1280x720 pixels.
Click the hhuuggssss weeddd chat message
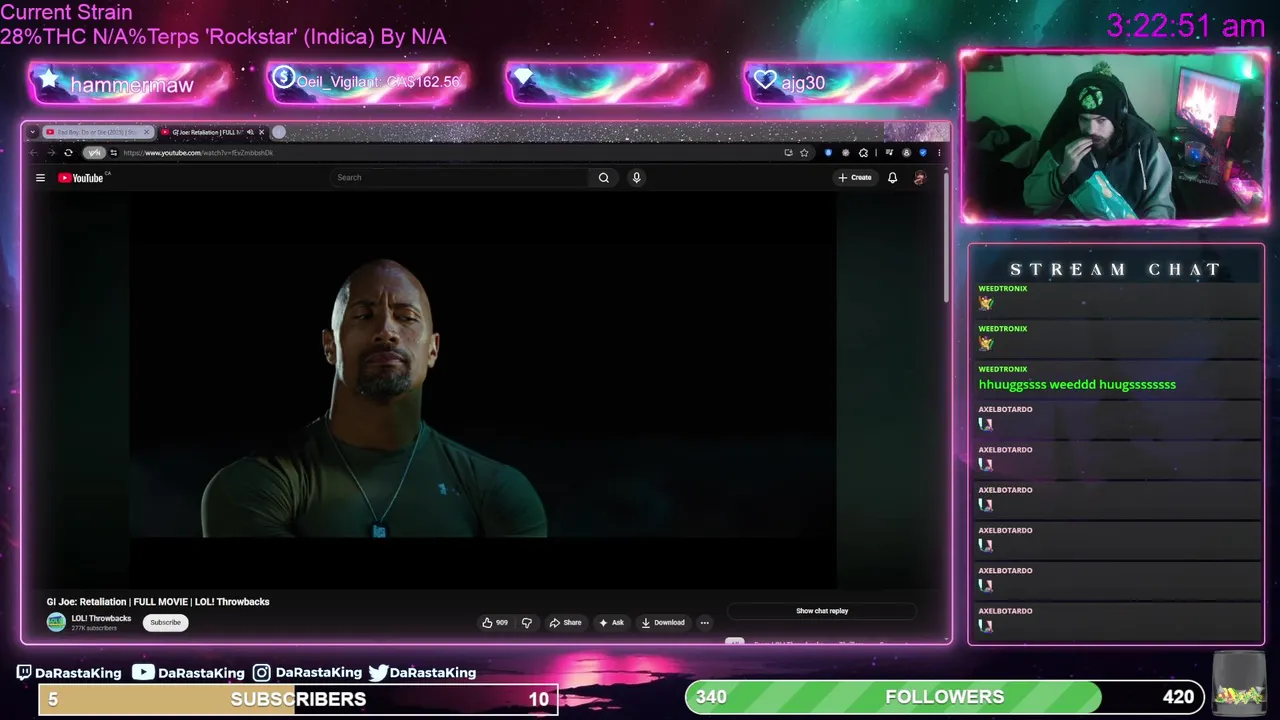pyautogui.click(x=1077, y=384)
